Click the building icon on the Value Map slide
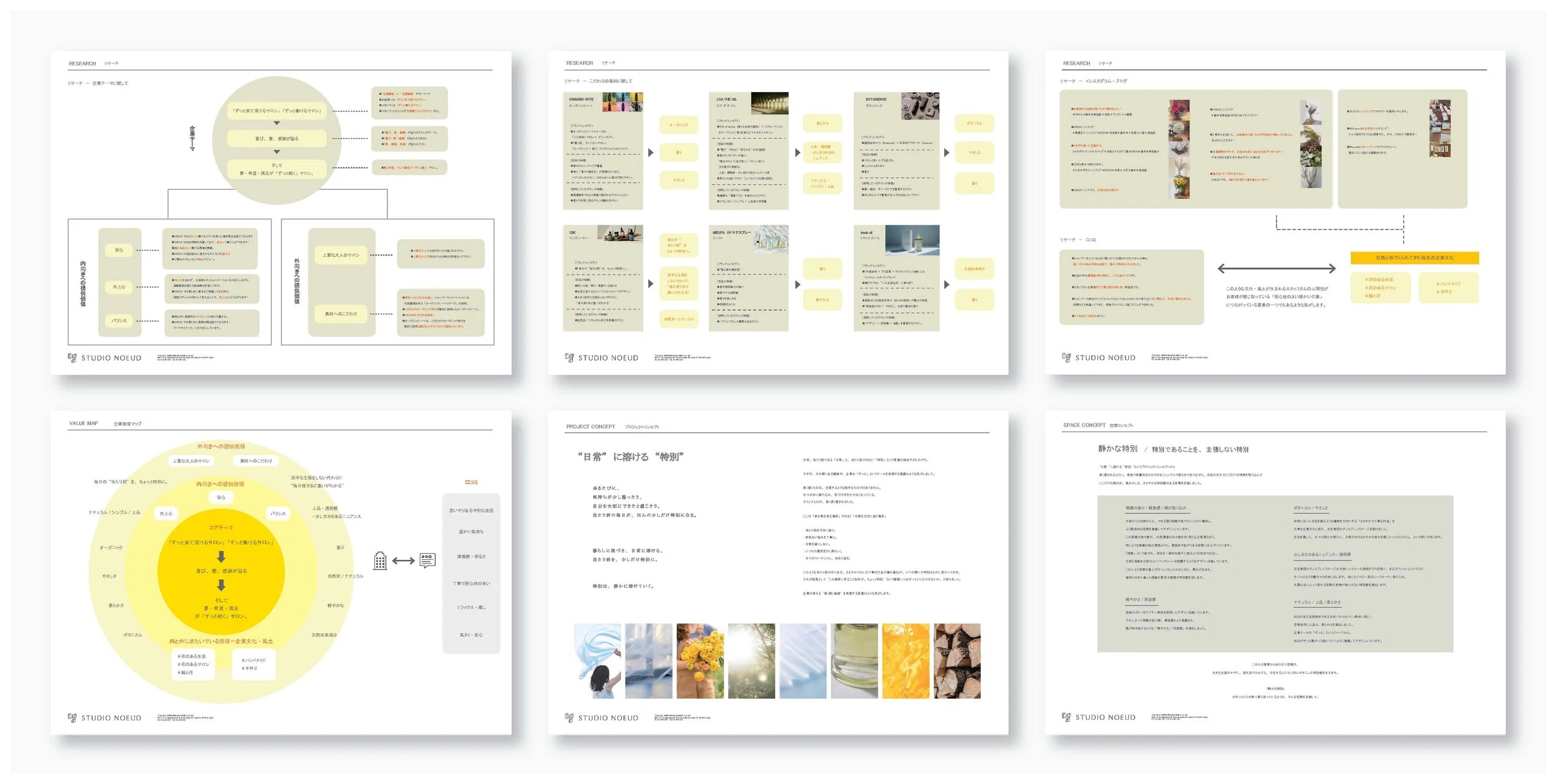This screenshot has width=1557, height=784. pyautogui.click(x=380, y=560)
